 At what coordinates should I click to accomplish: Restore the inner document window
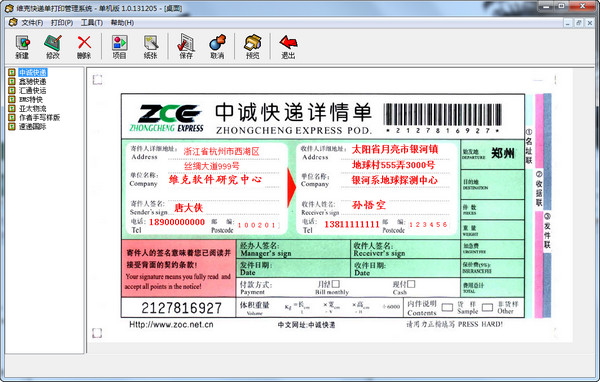(x=579, y=23)
